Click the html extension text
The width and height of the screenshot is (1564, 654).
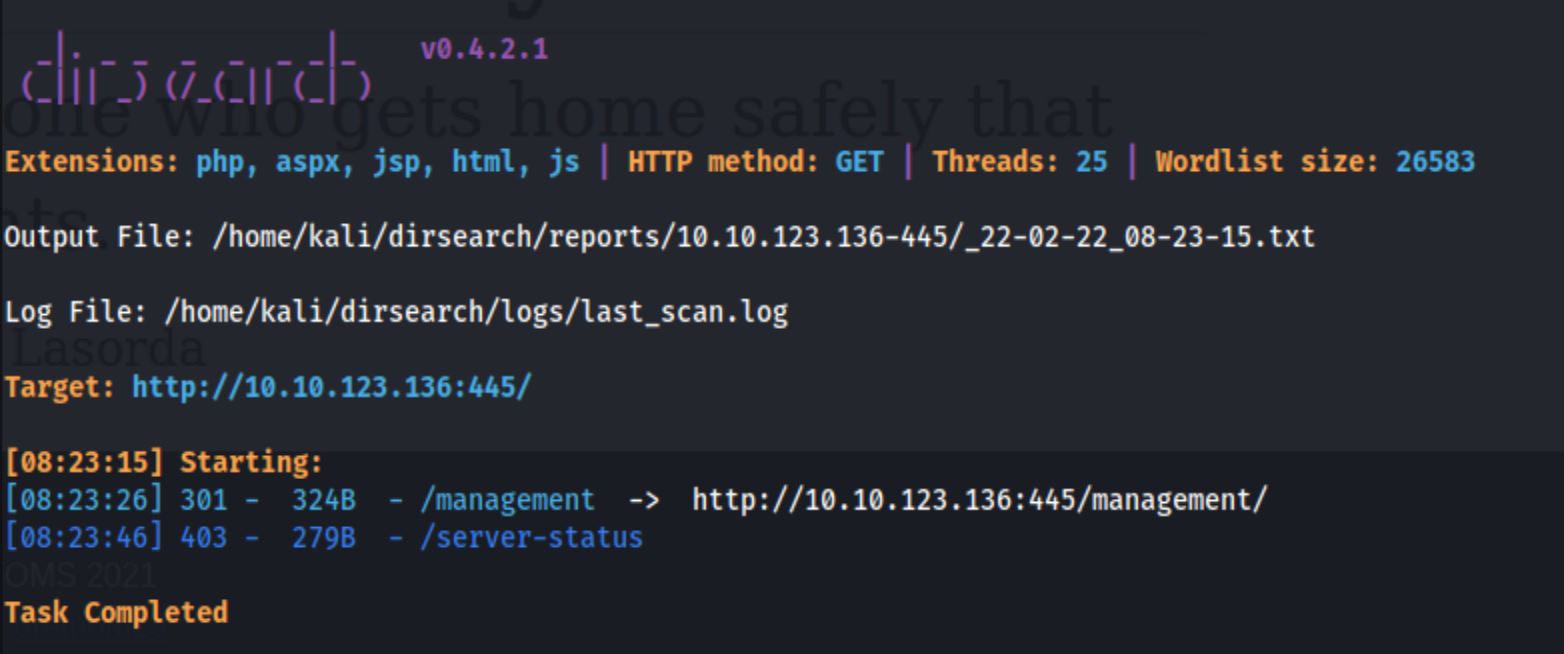483,162
